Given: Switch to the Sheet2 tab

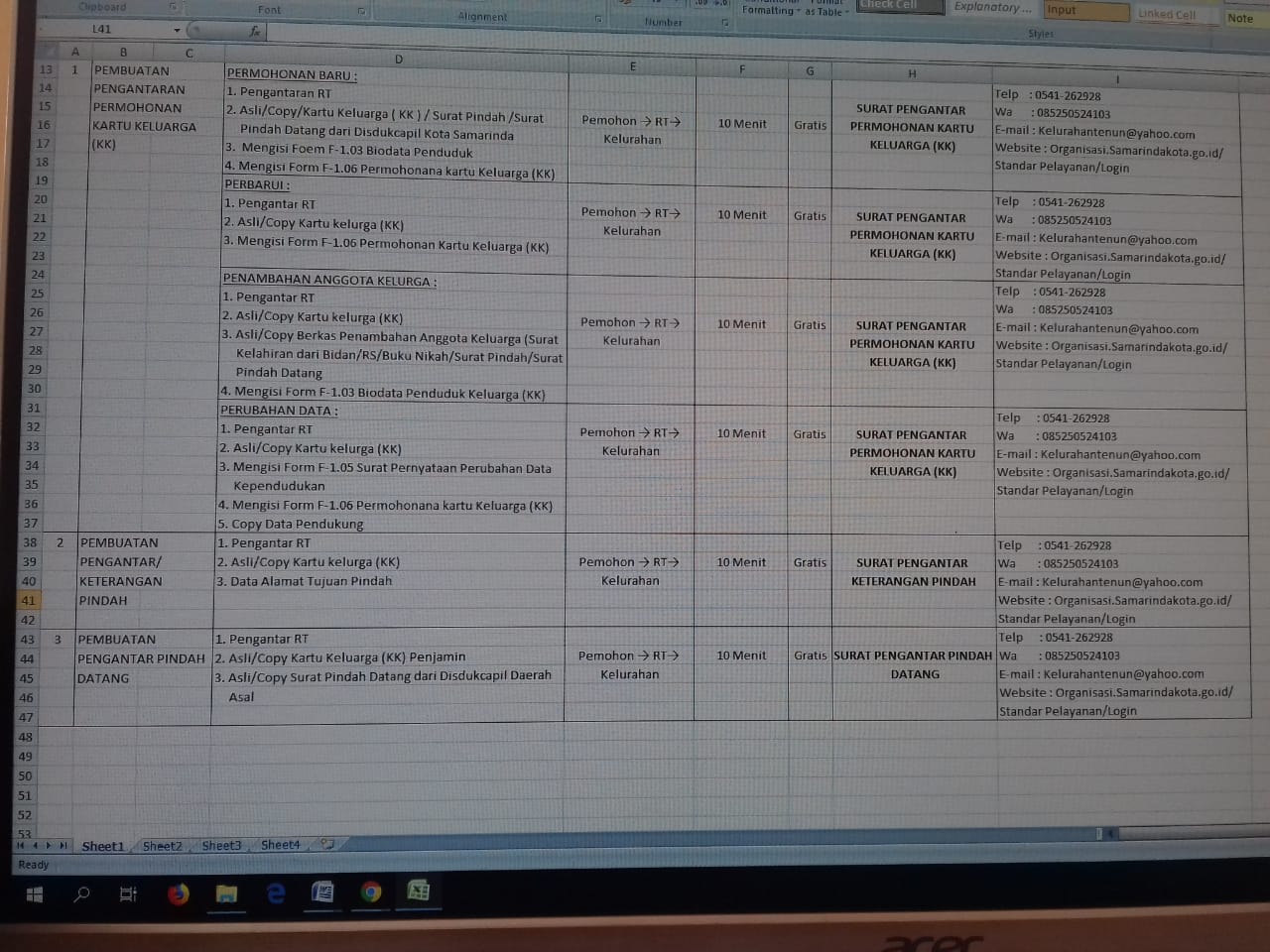Looking at the screenshot, I should click(x=163, y=846).
